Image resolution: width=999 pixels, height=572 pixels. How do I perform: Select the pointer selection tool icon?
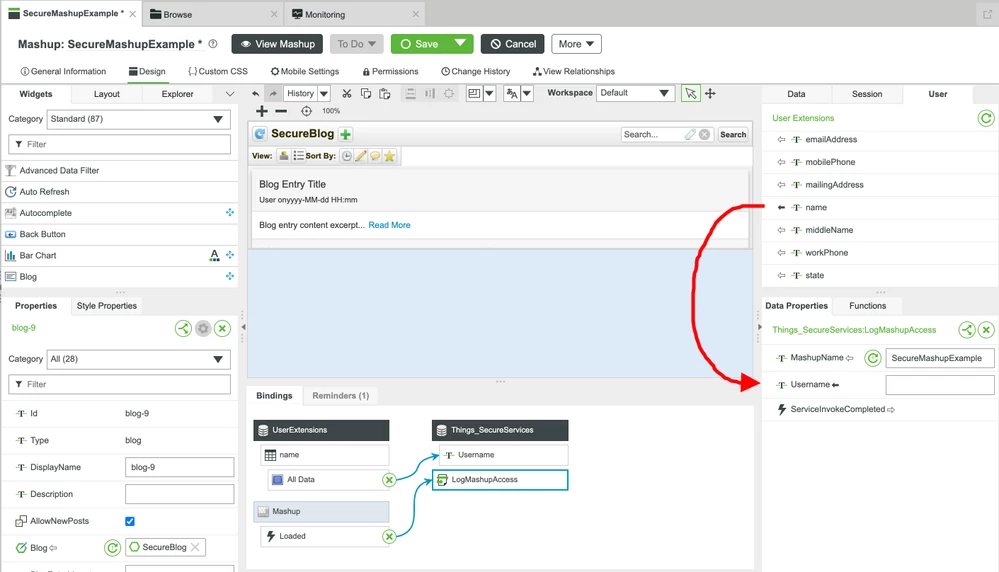click(x=690, y=94)
